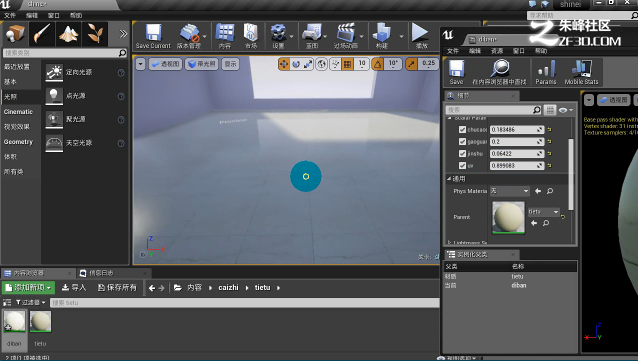Select the rotate gizmo tool in viewport
The image size is (638, 361).
[296, 64]
